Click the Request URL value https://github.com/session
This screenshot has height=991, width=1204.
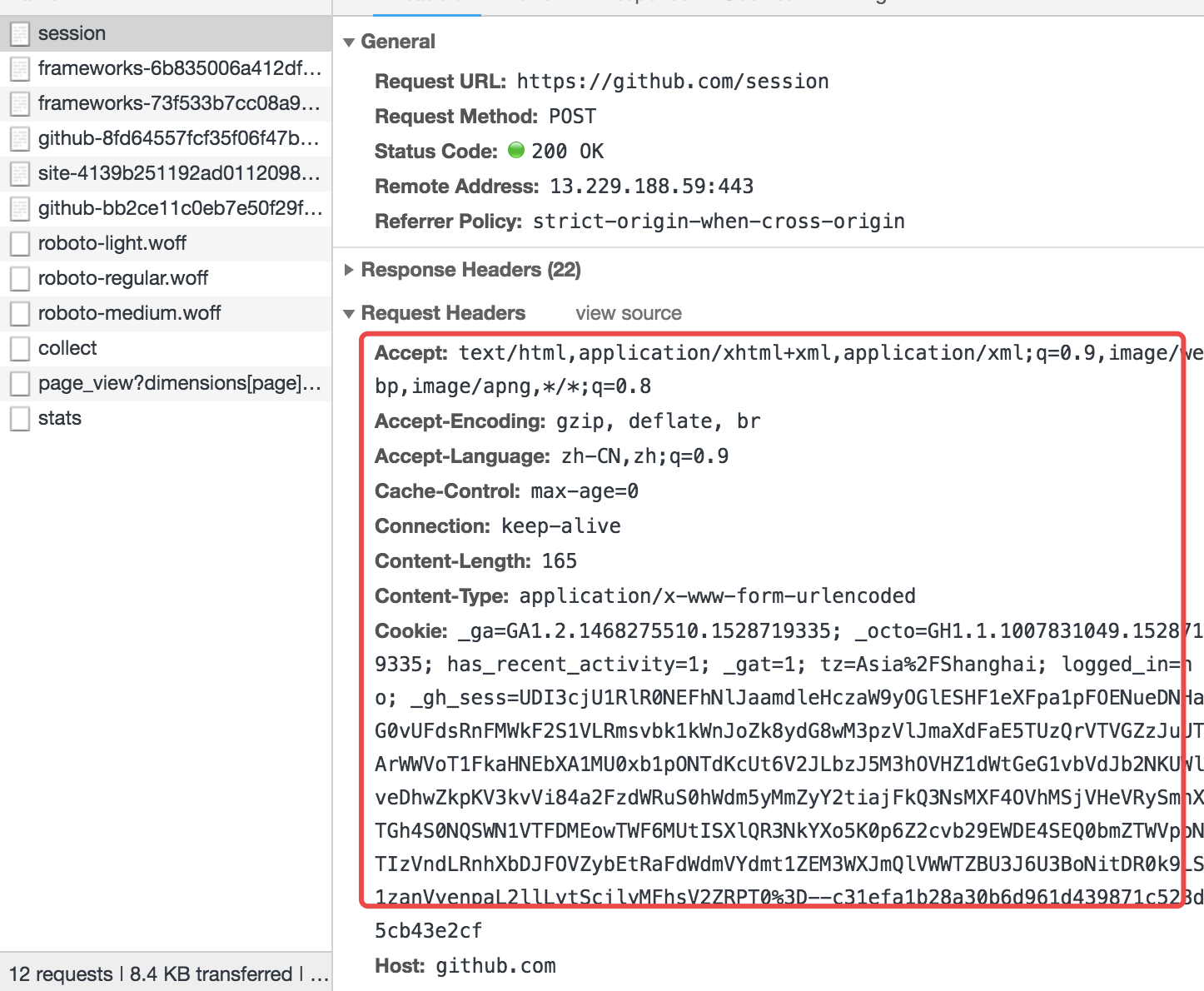pos(673,82)
